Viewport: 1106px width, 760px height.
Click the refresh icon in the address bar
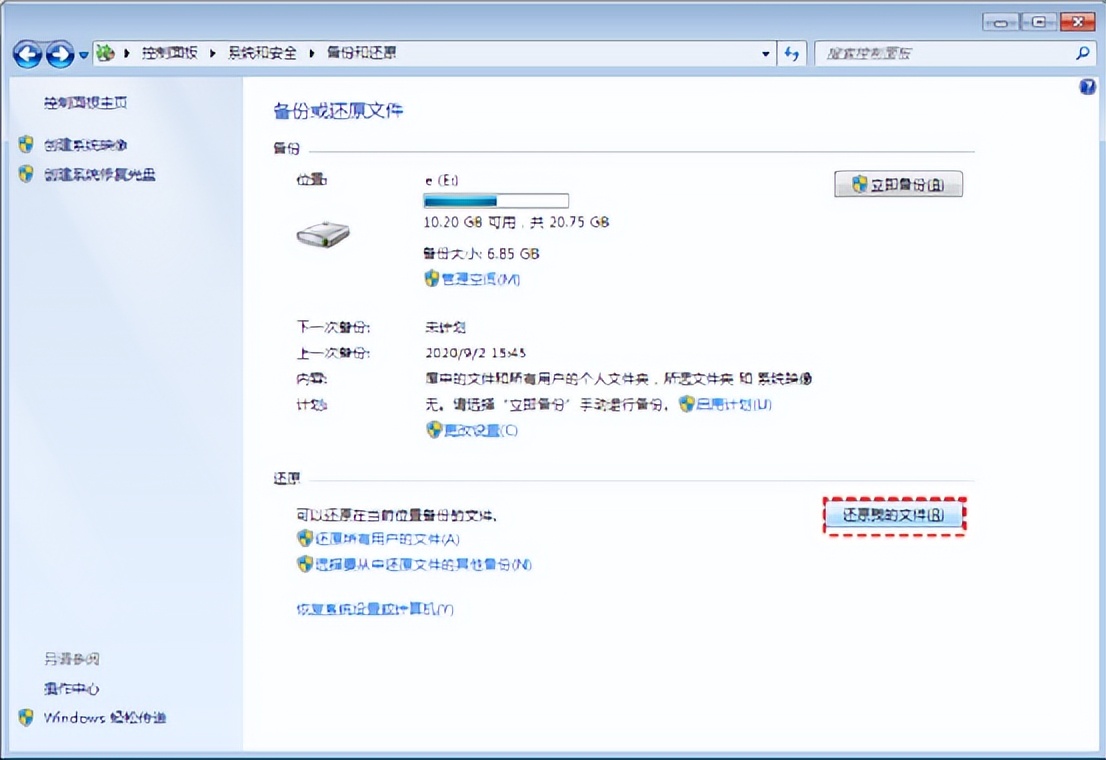point(791,53)
